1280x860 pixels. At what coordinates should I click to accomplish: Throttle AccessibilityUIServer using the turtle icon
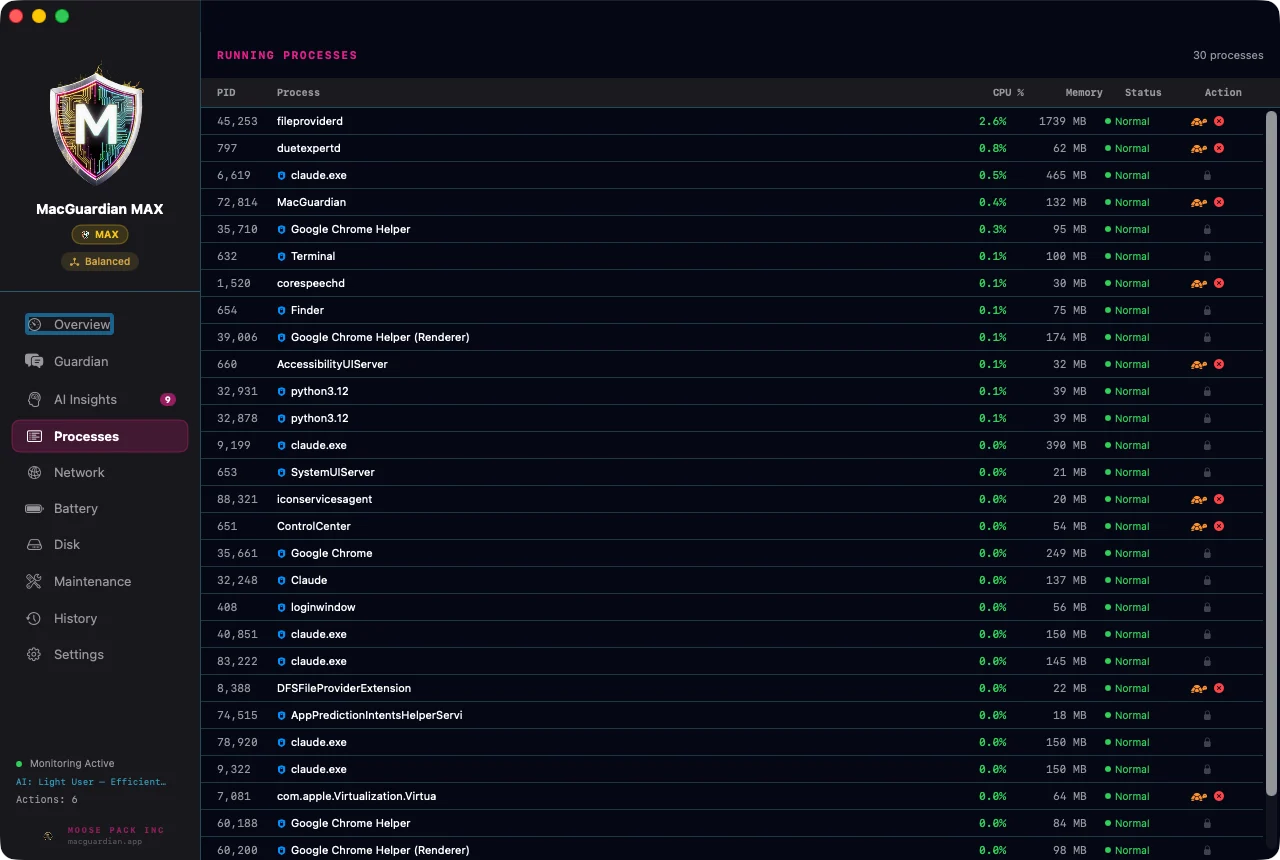point(1198,364)
